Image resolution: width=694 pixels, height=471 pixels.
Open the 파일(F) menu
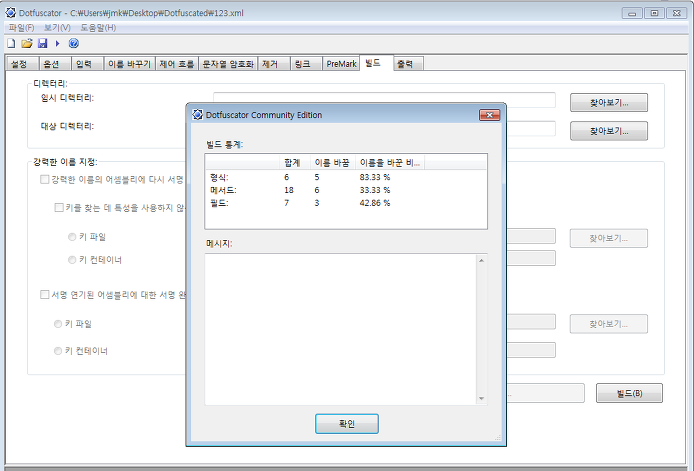click(x=21, y=27)
